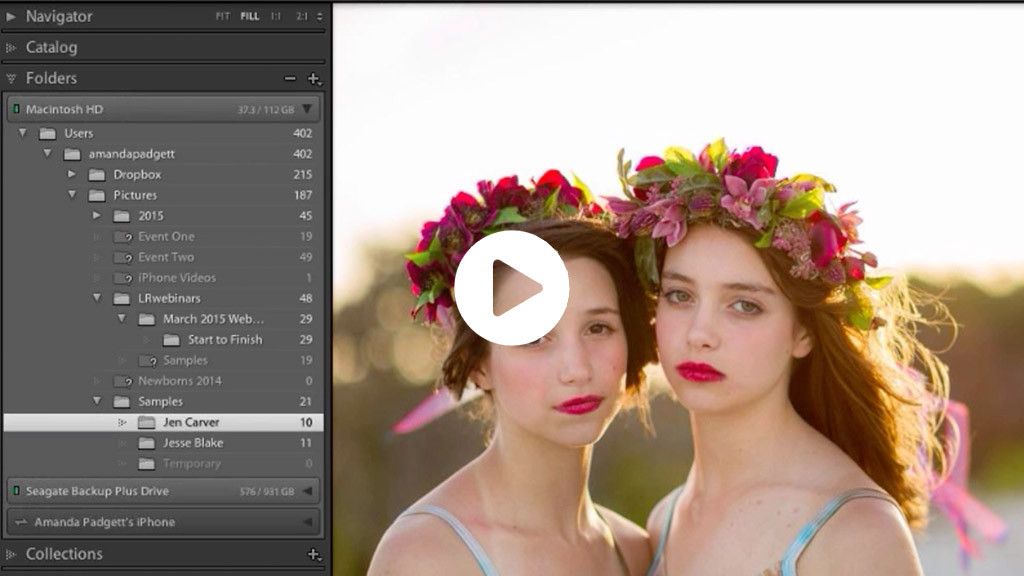Click the 576 / 931 GB disk space readout
Screen dimensions: 1024x576
click(266, 492)
